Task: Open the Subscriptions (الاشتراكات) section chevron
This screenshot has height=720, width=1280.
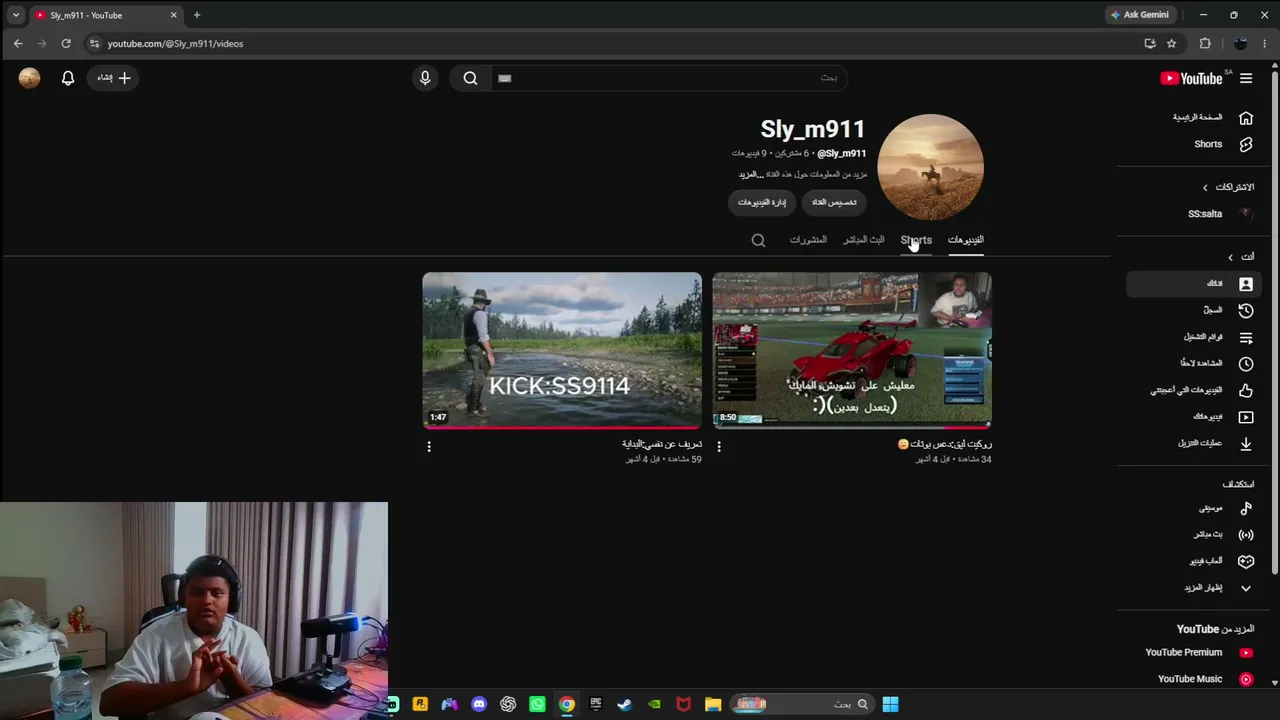Action: (1205, 187)
